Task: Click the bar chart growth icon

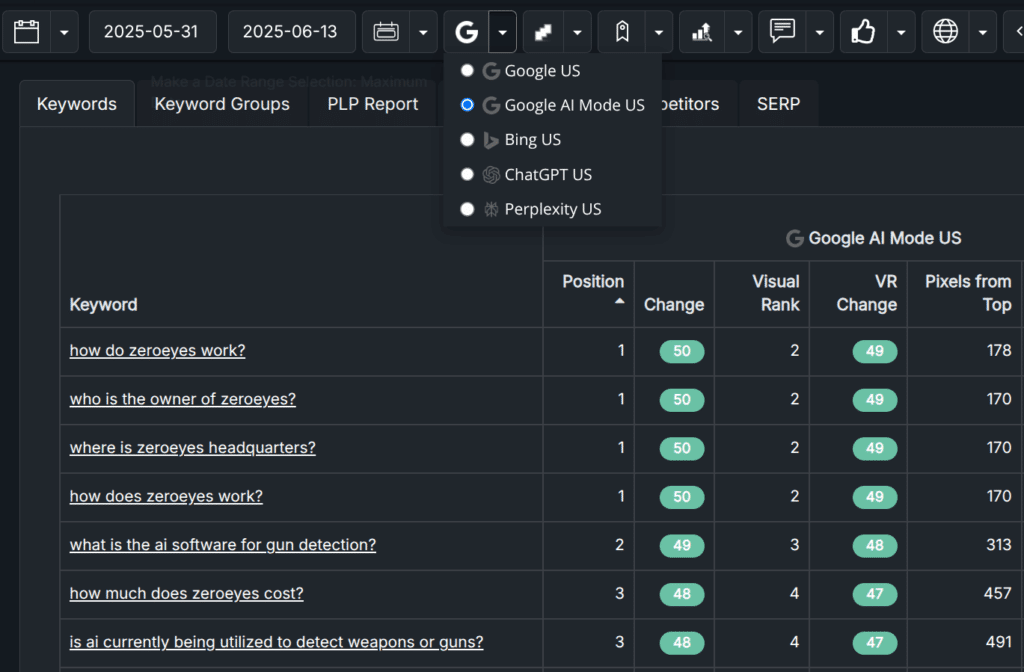Action: tap(702, 32)
